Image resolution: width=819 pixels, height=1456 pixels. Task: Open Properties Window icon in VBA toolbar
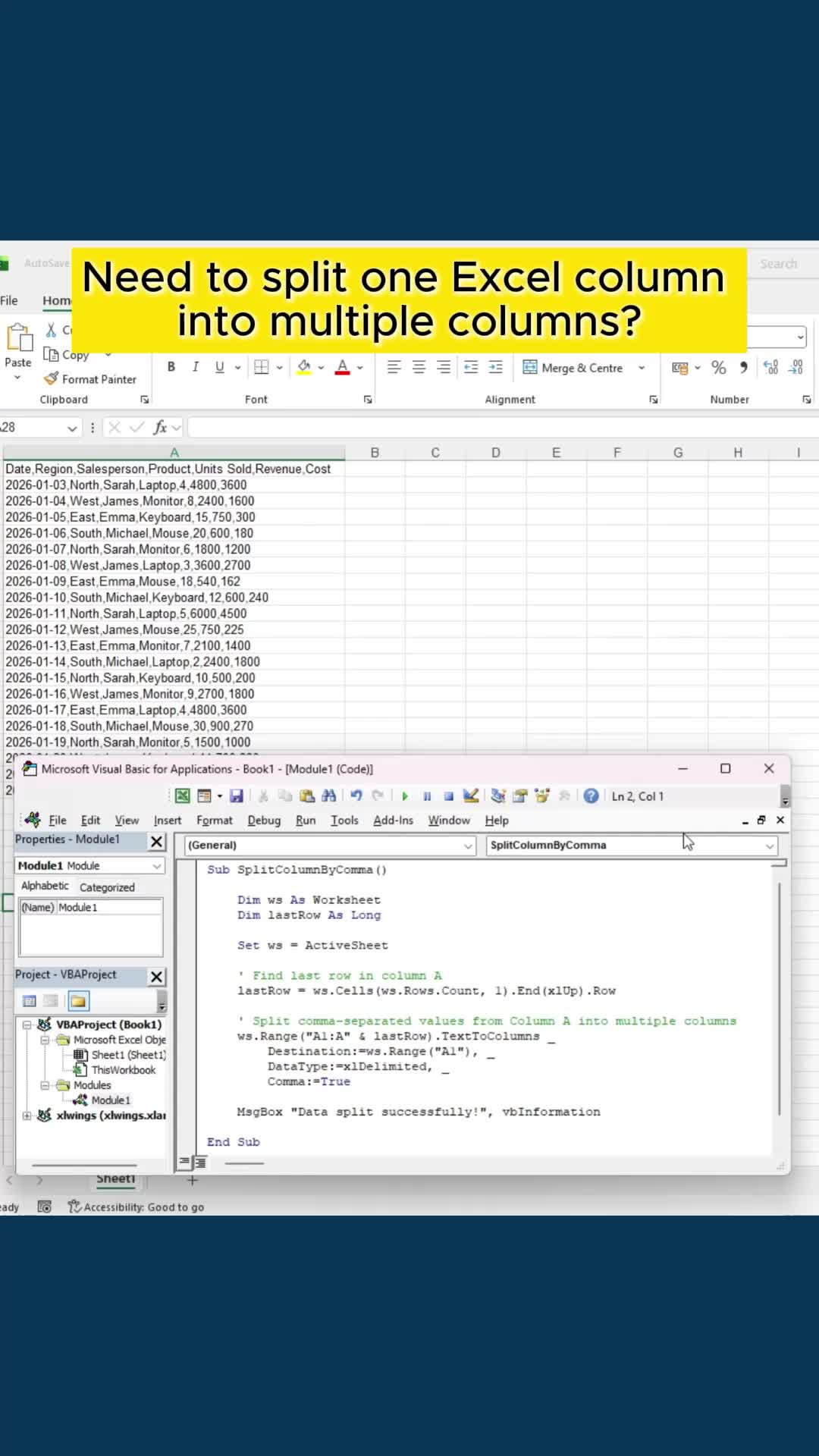coord(520,795)
